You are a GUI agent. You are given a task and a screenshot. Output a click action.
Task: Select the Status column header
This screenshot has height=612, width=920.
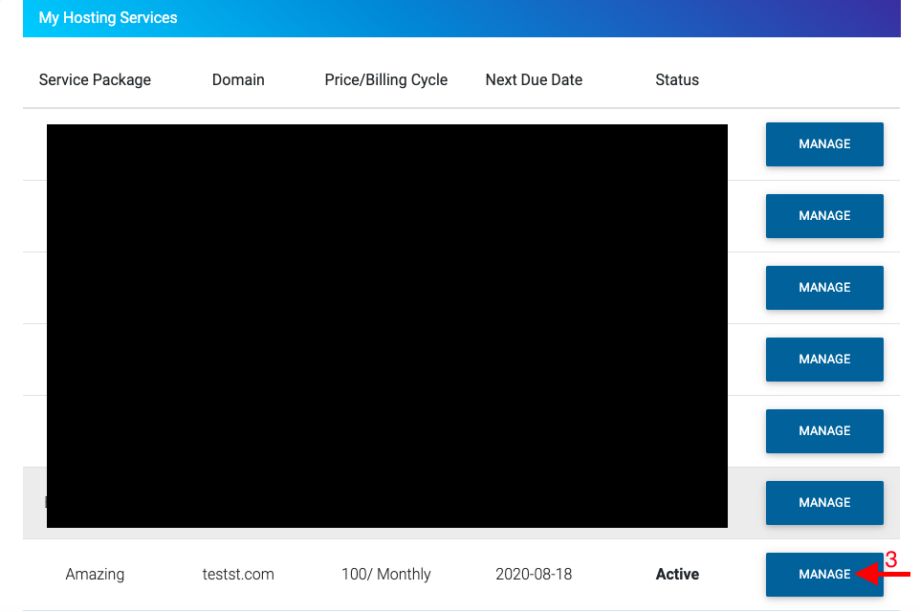[x=676, y=79]
